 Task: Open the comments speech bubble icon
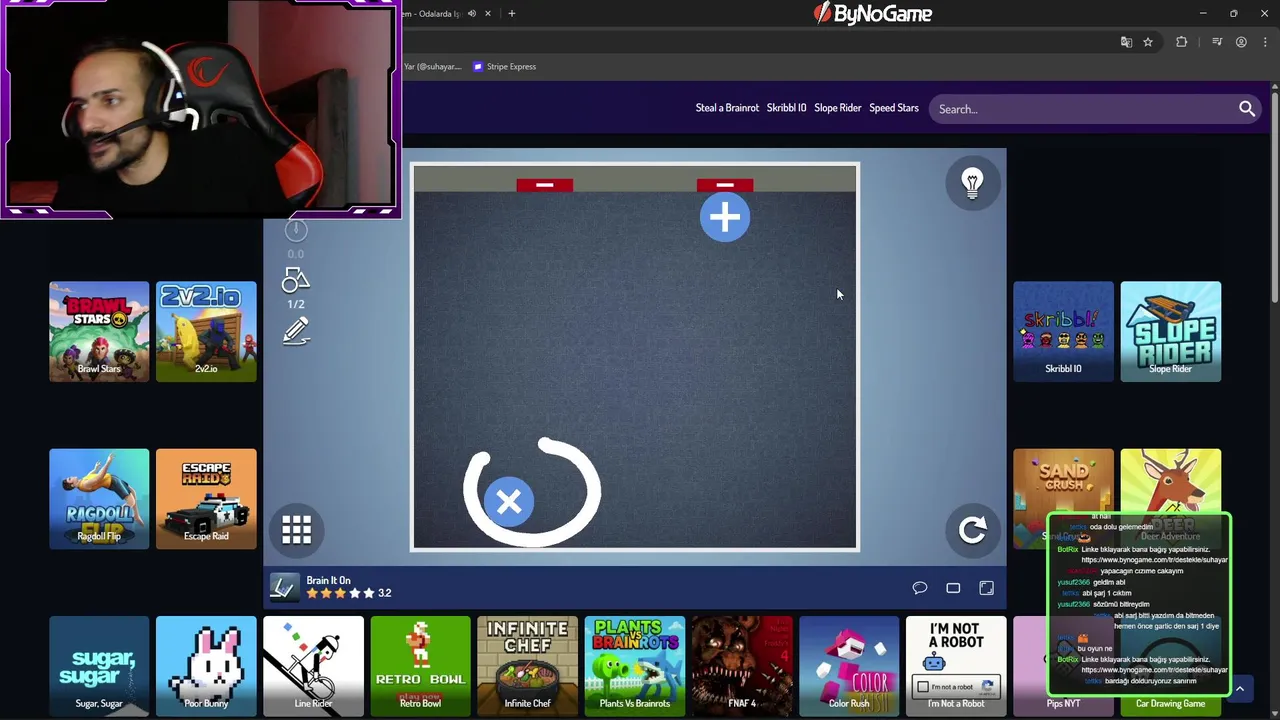920,588
